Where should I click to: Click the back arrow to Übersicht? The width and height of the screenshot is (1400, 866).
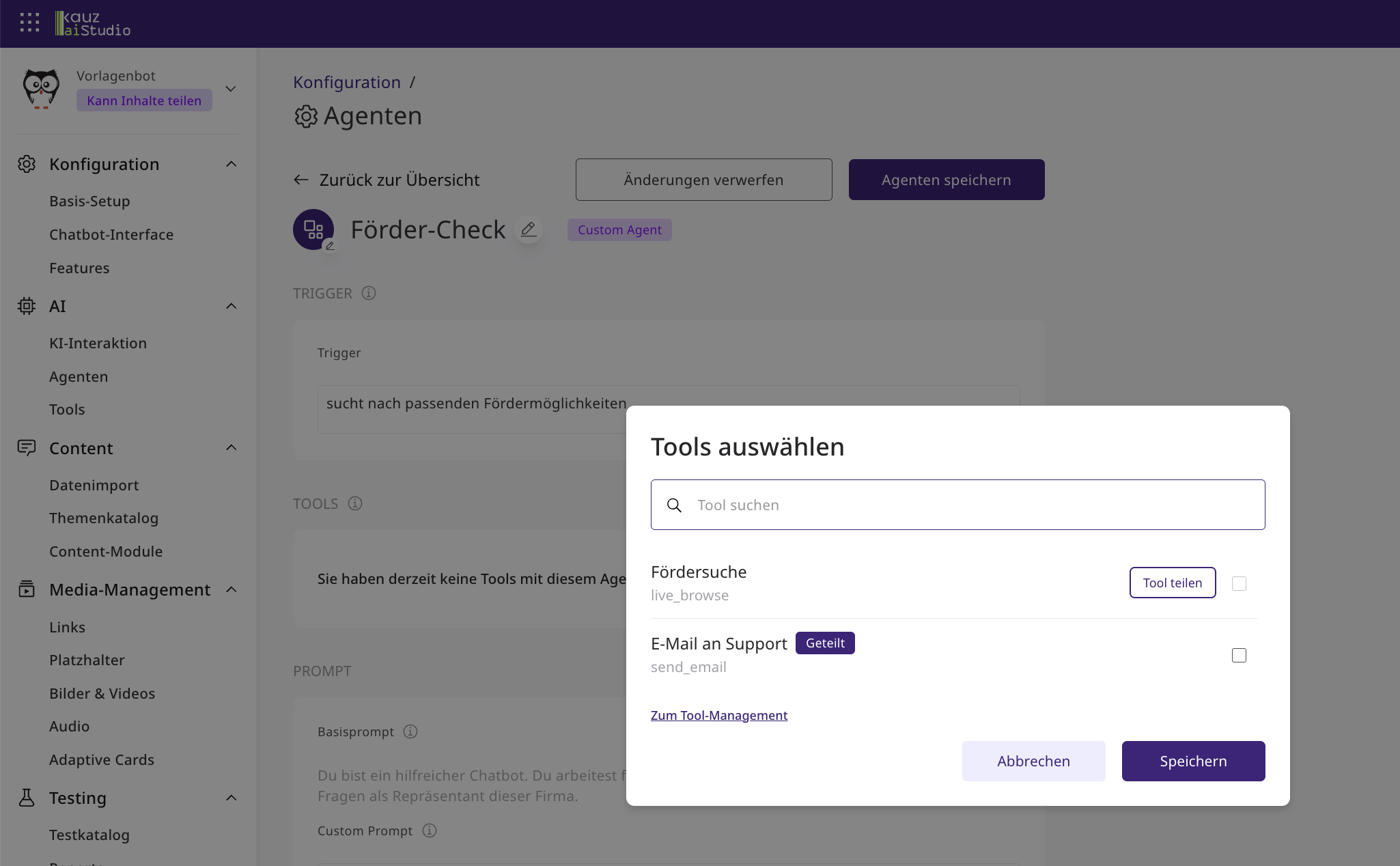click(301, 180)
